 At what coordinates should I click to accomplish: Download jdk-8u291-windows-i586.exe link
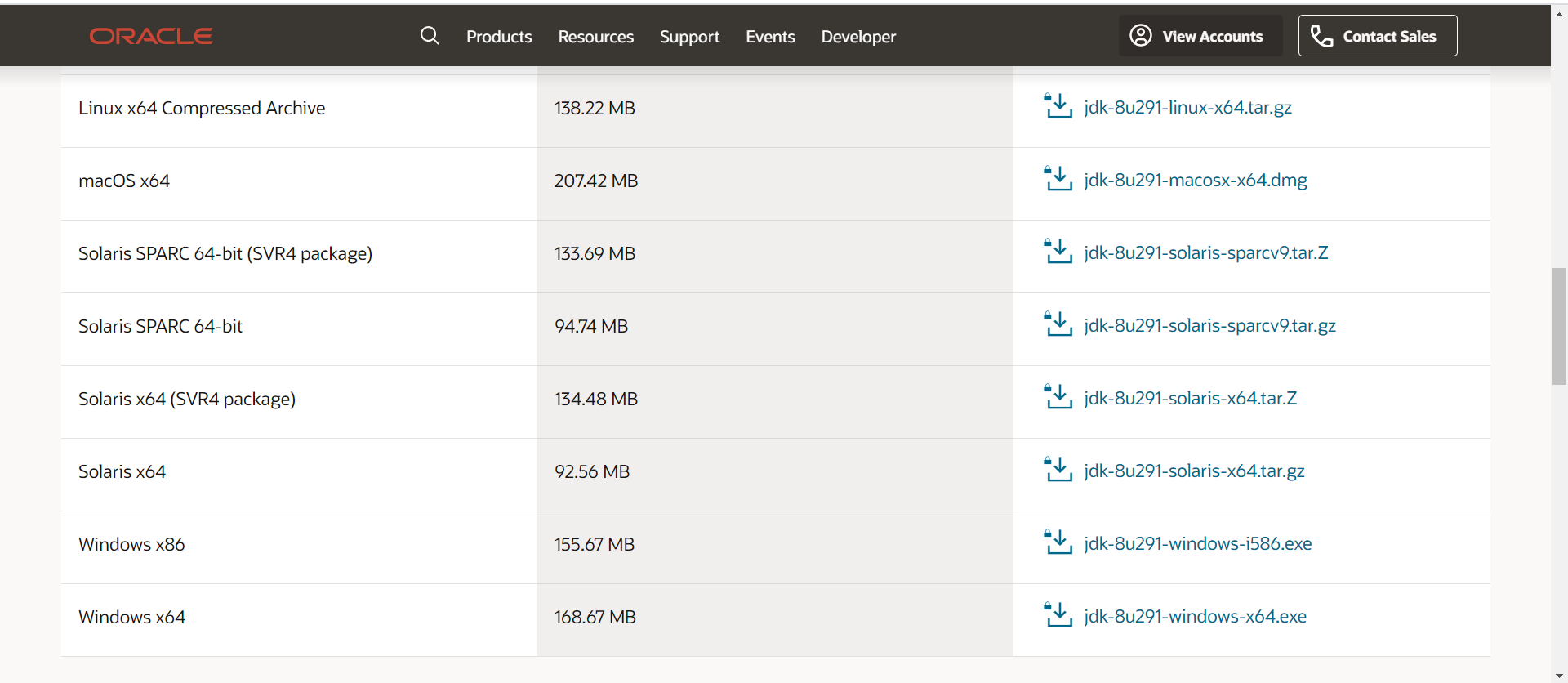tap(1198, 543)
